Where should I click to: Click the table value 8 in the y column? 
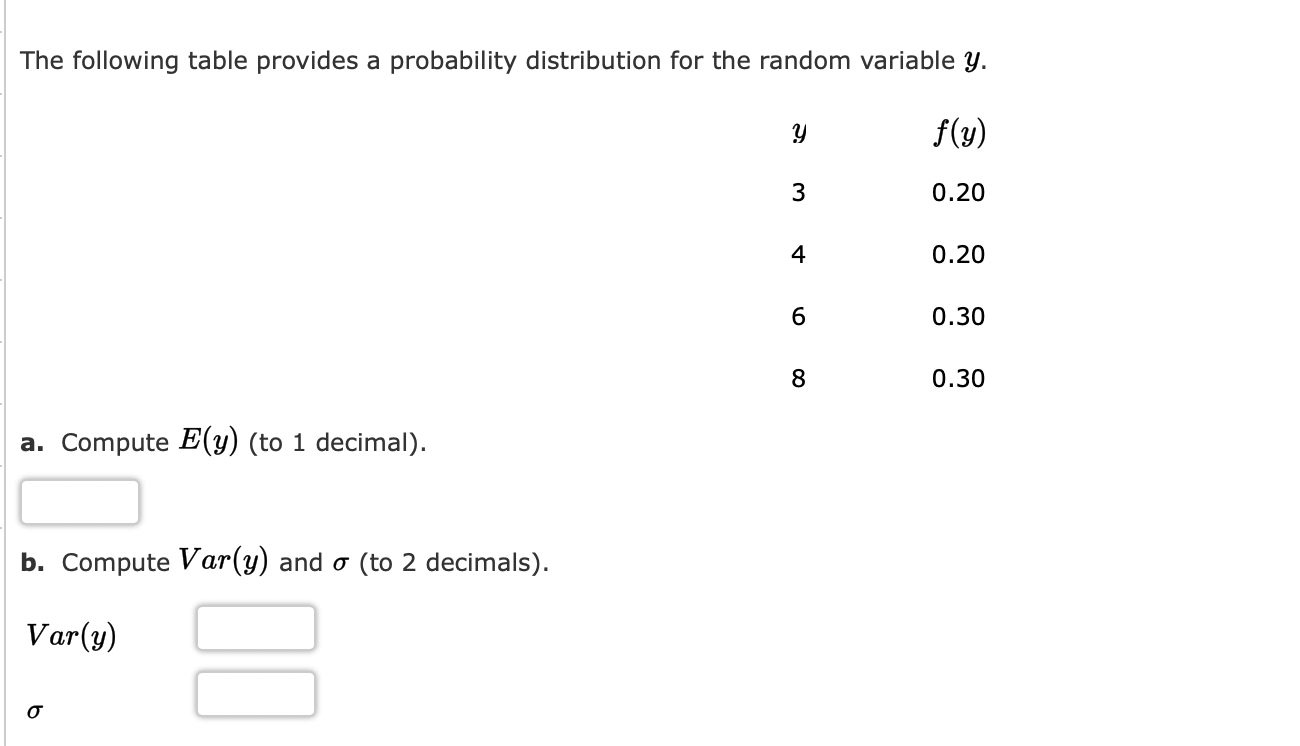(x=797, y=379)
